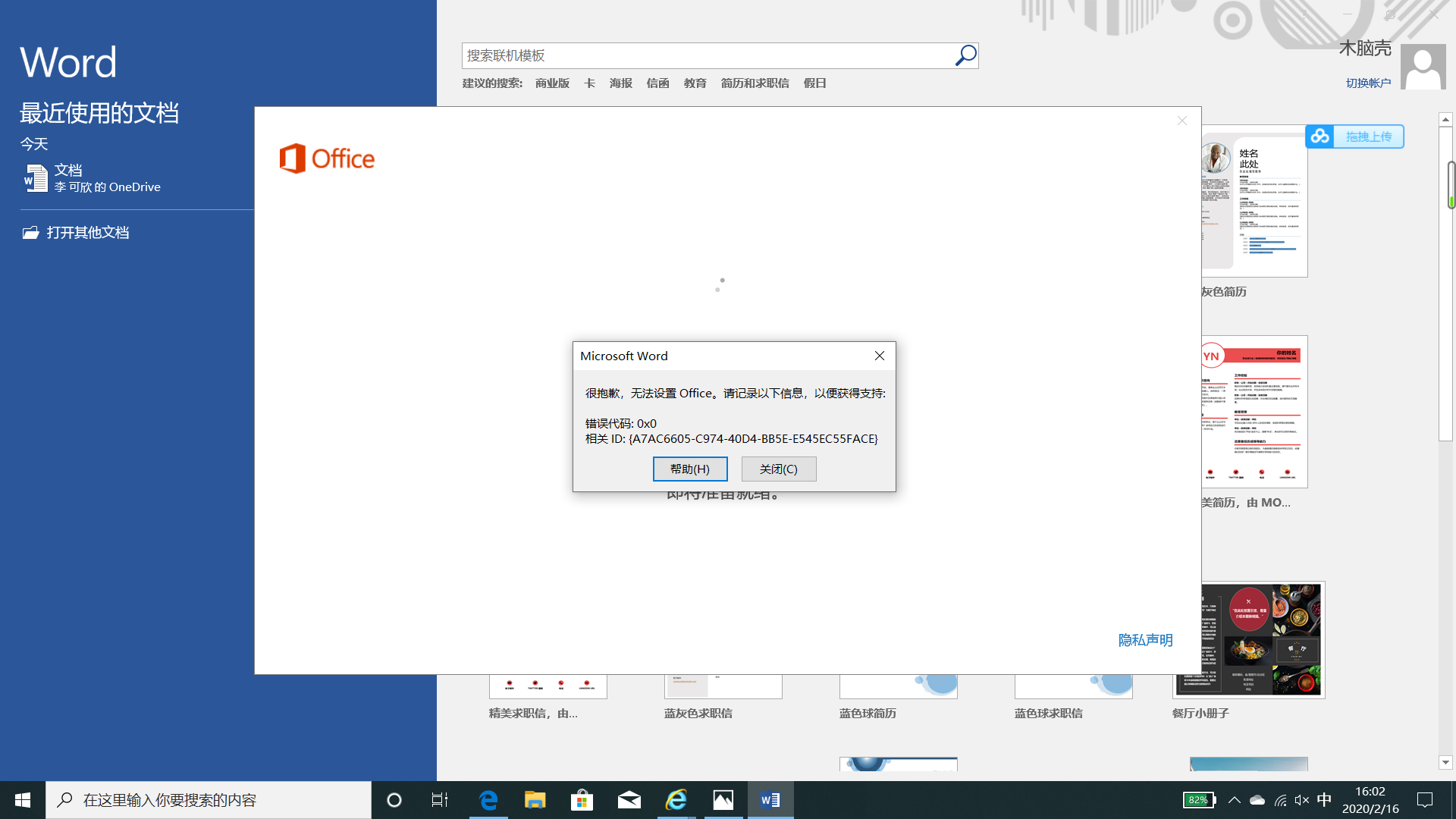
Task: Open File Explorer from taskbar
Action: click(535, 800)
